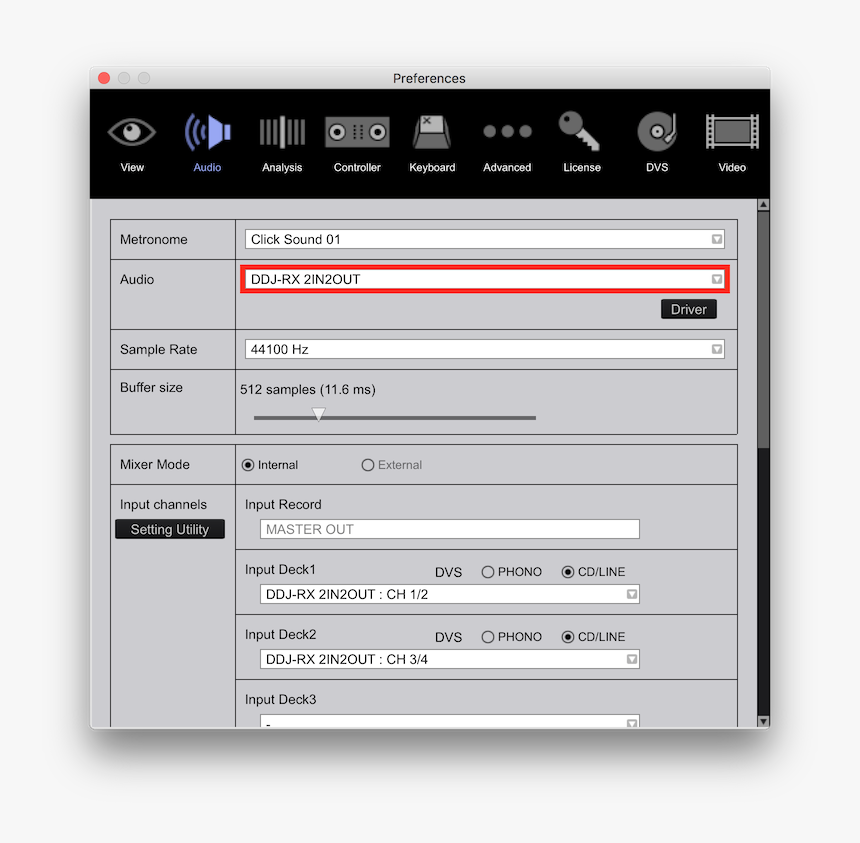Close the Preferences window
Viewport: 860px width, 843px height.
104,78
